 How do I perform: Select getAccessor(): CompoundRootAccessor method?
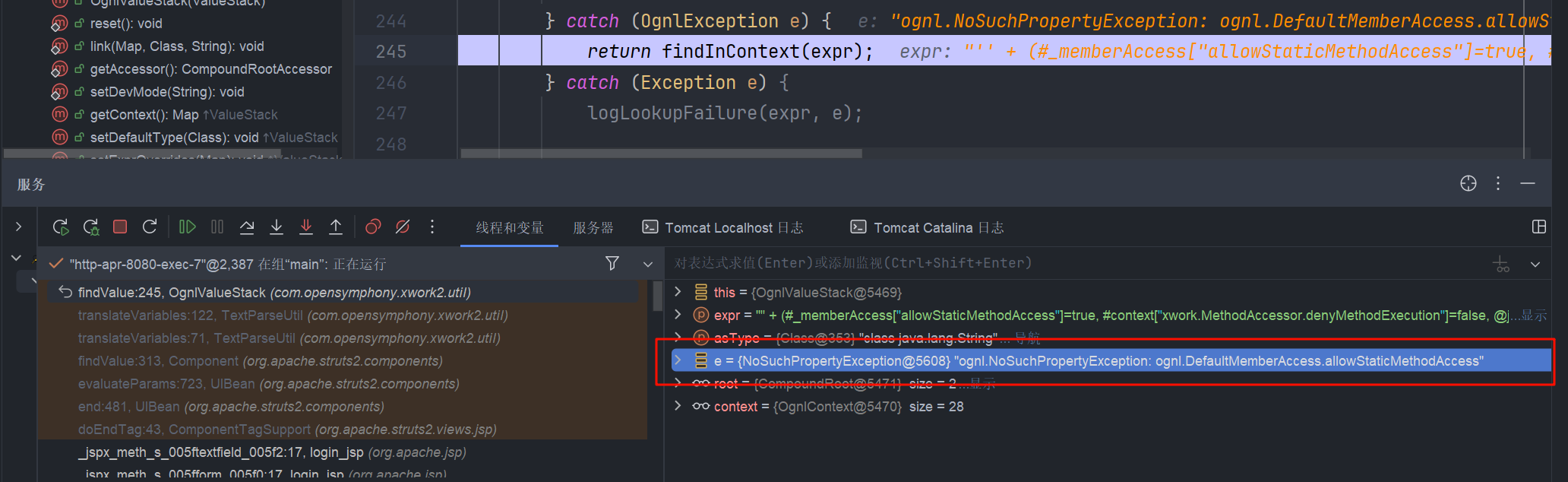[211, 69]
